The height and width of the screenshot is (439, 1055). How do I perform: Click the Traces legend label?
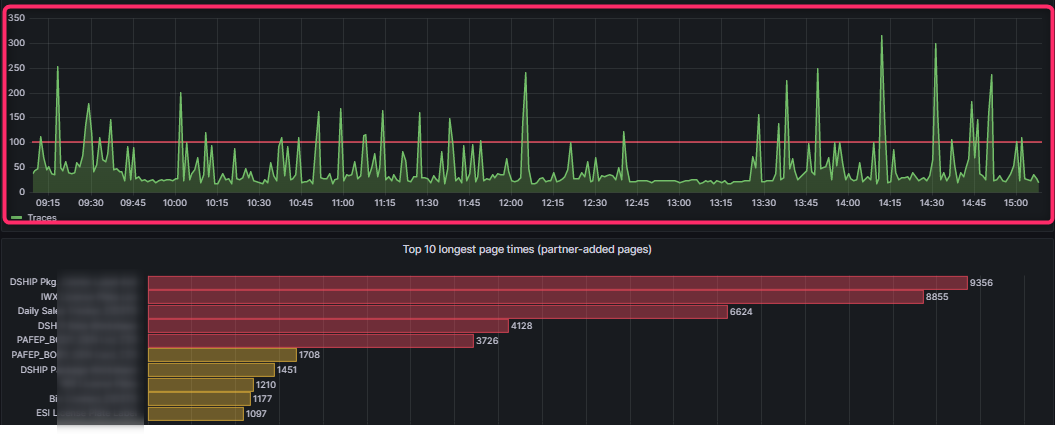click(x=42, y=217)
